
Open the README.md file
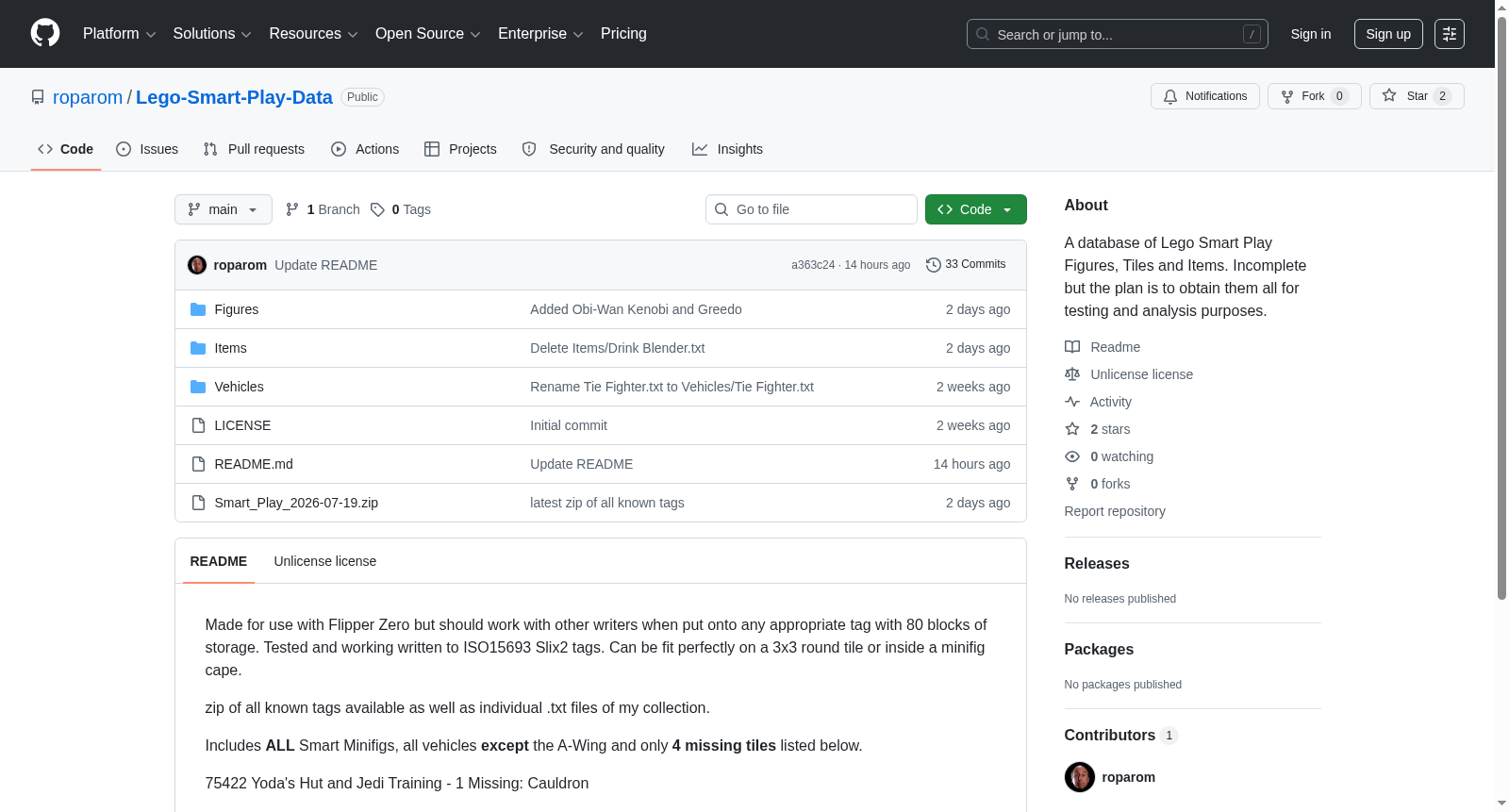[x=254, y=464]
